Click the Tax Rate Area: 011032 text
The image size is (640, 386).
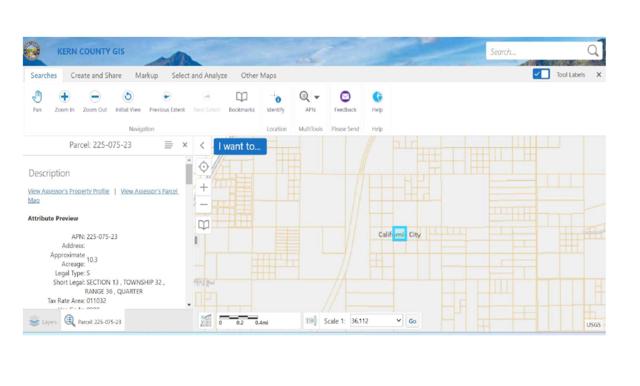(77, 301)
